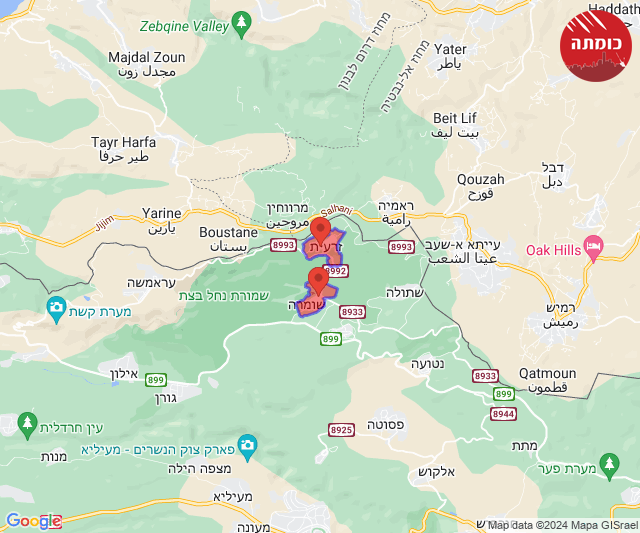Screen dimensions: 640x533
Task: Click the Map data ©2024 attribution text
Action: pyautogui.click(x=562, y=525)
